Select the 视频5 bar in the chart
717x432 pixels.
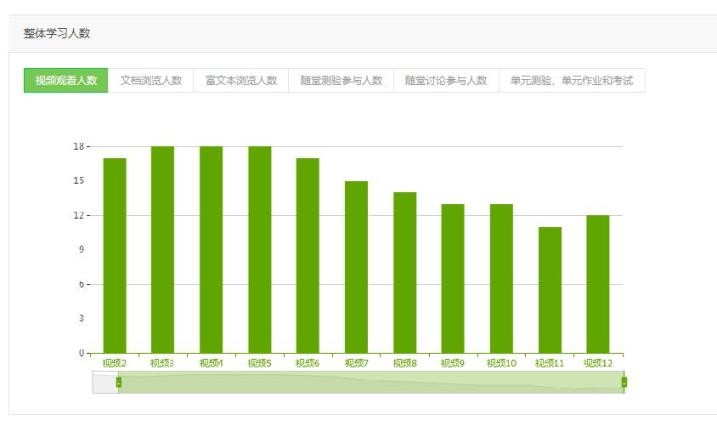(259, 250)
